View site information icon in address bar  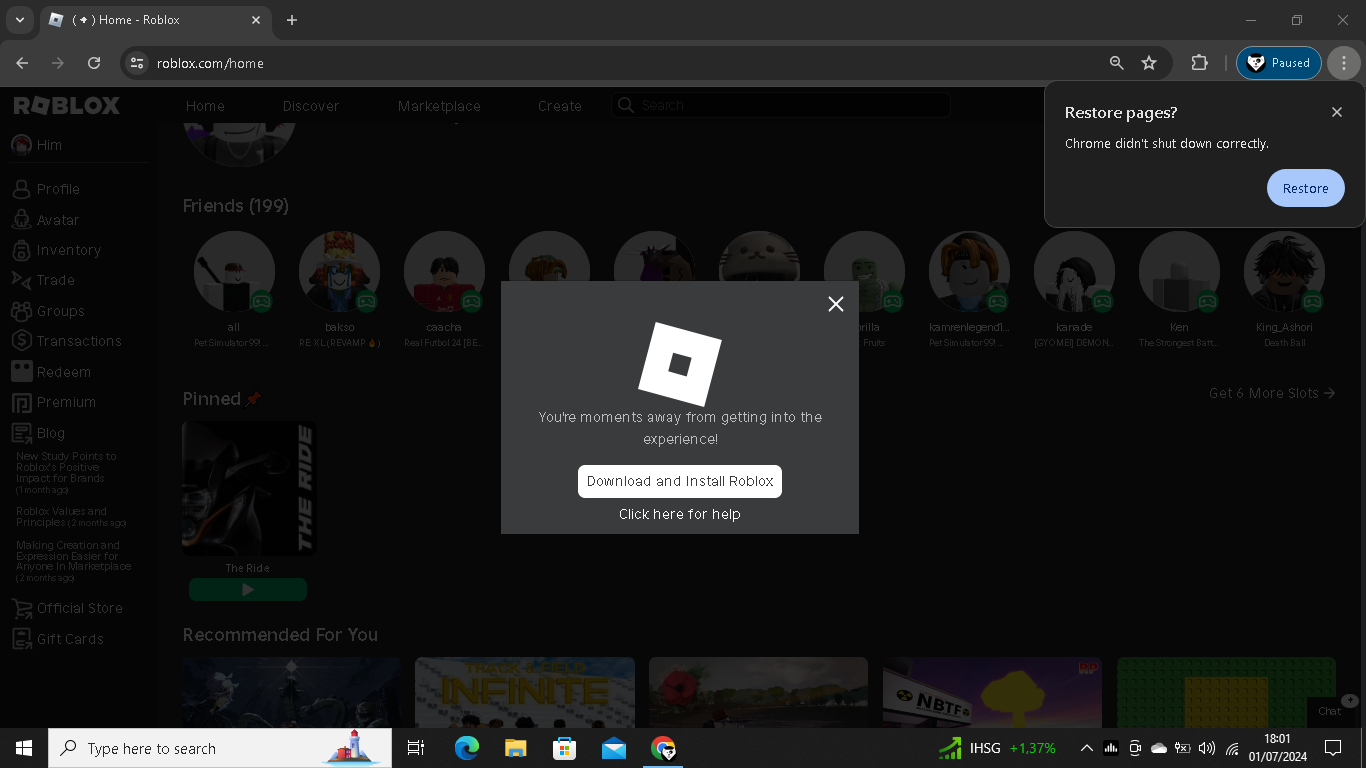(137, 63)
